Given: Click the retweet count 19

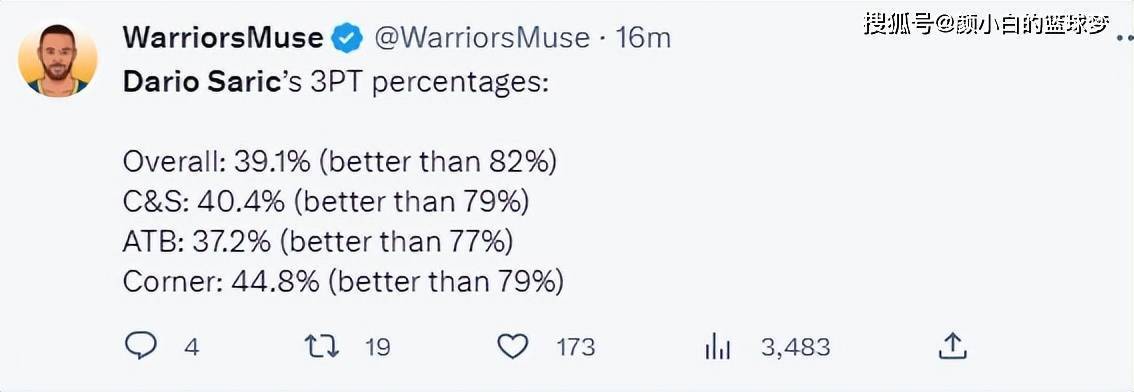Looking at the screenshot, I should tap(378, 348).
